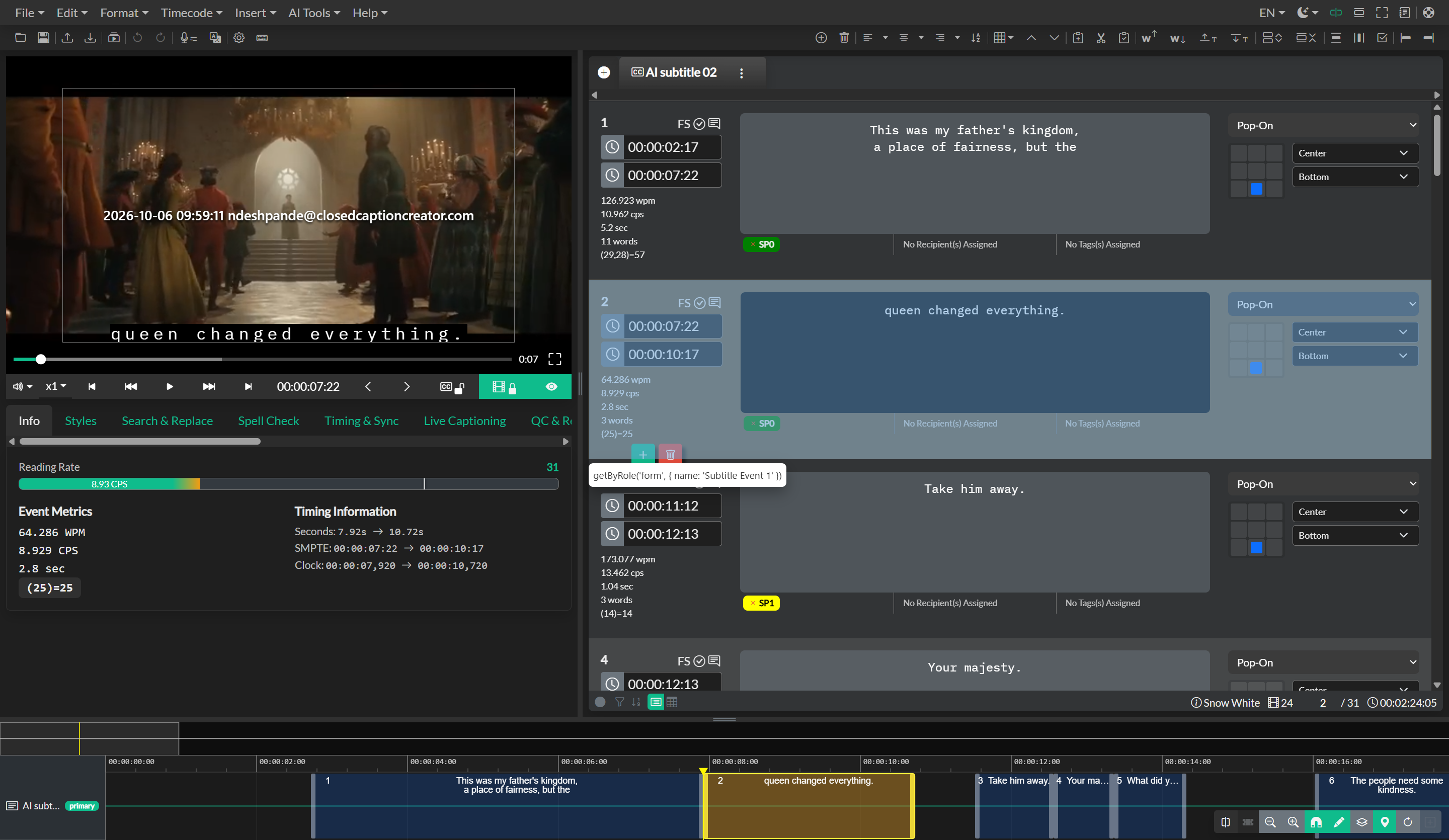Screen dimensions: 1449x840
Task: Open project folder icon in toolbar
Action: click(20, 38)
